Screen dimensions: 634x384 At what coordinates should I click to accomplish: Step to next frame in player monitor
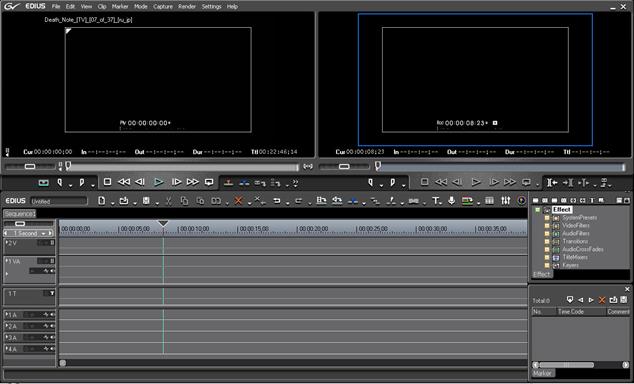tap(176, 182)
